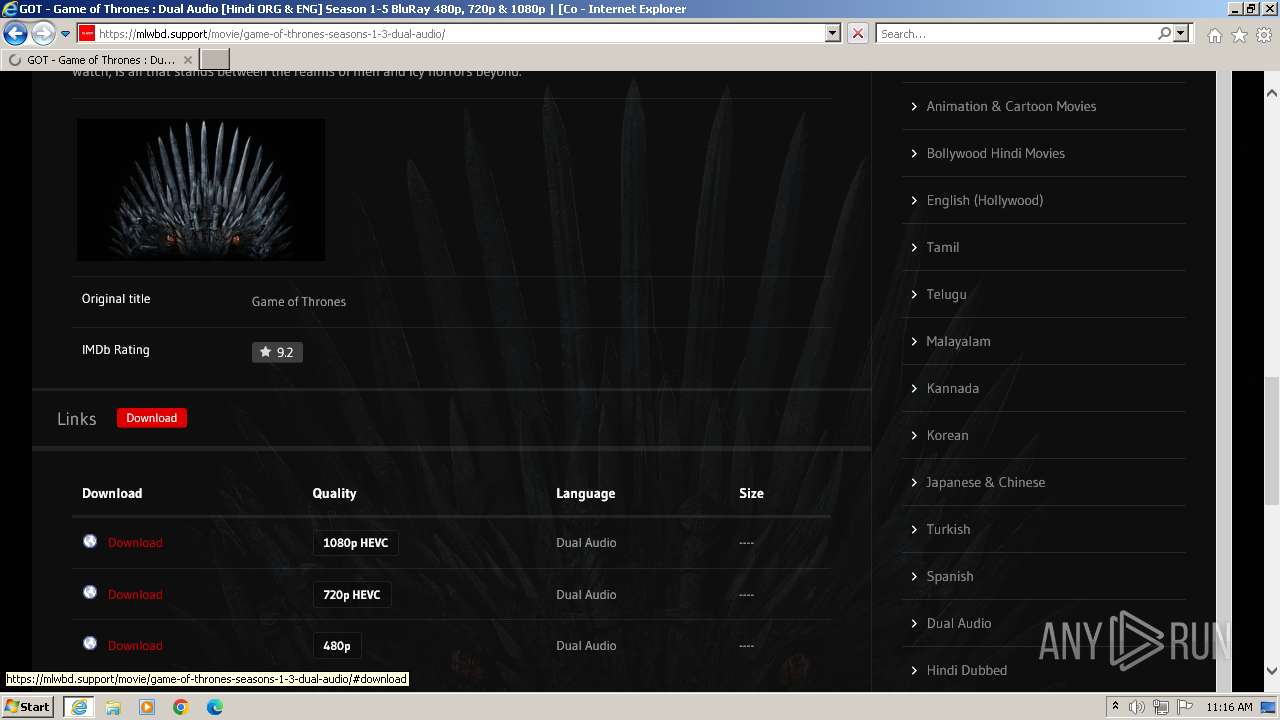Open Windows Media Player in taskbar
The height and width of the screenshot is (720, 1280).
point(147,707)
